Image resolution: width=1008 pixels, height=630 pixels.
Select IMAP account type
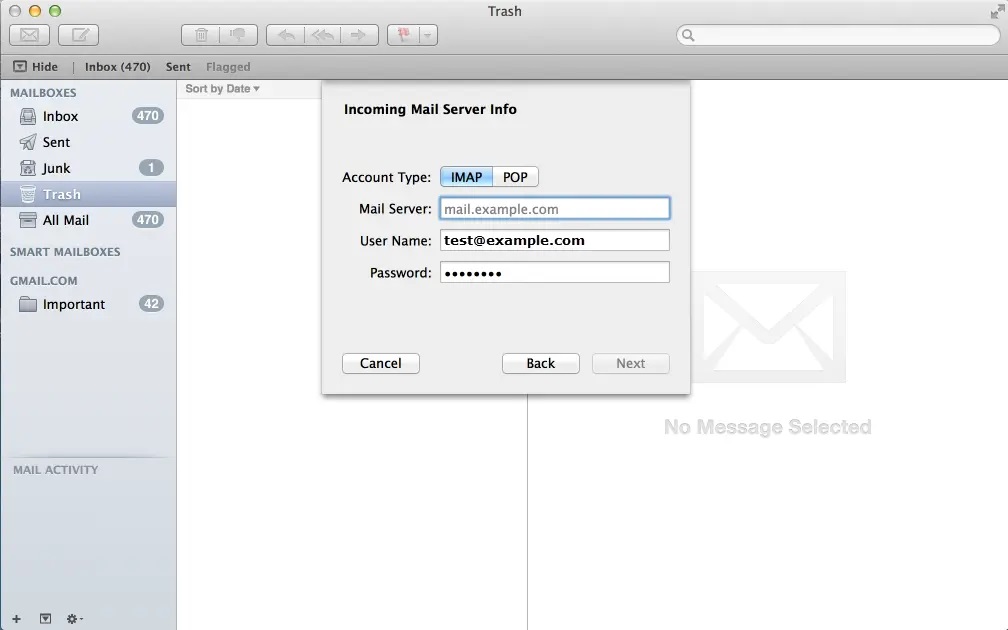466,177
